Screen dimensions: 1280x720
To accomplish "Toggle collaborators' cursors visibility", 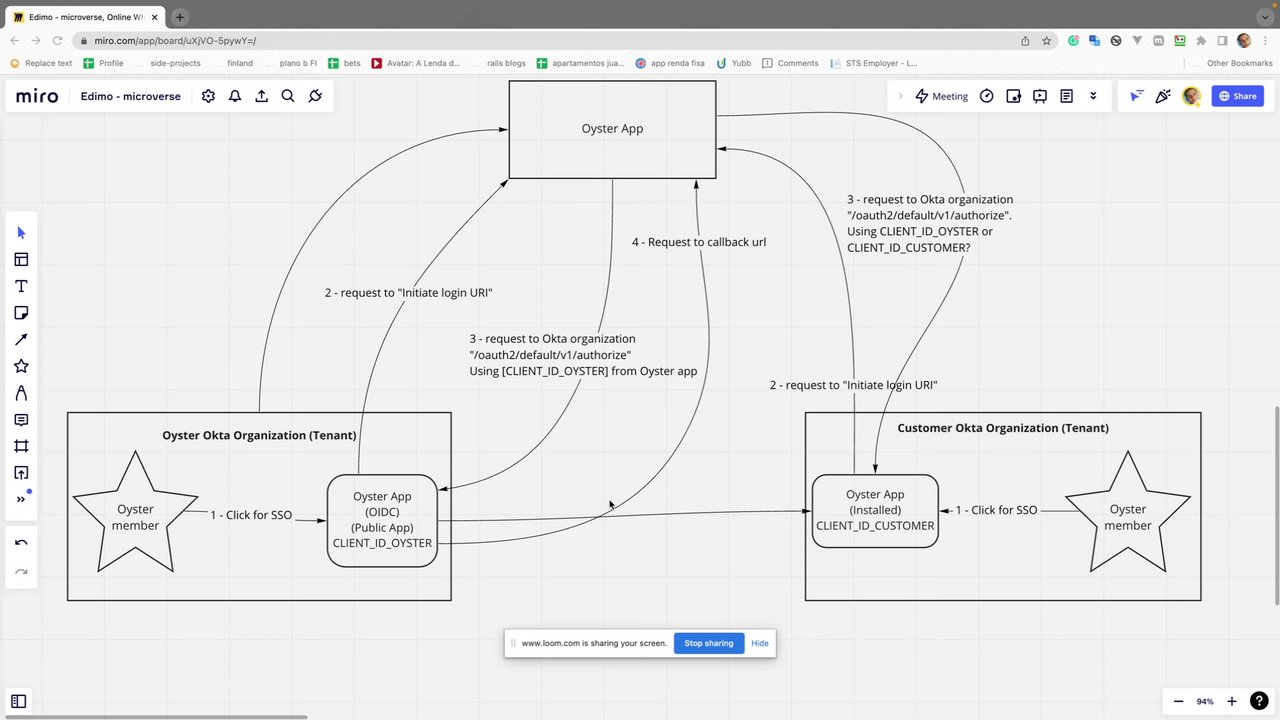I will pos(1136,96).
